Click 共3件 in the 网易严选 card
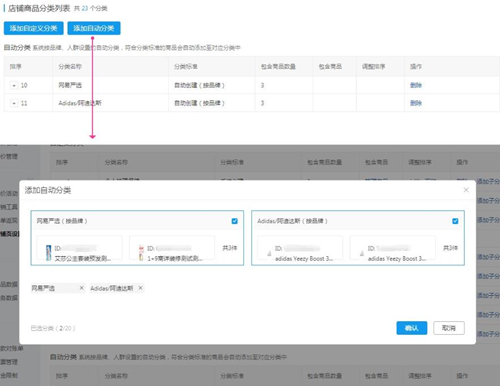 point(230,248)
